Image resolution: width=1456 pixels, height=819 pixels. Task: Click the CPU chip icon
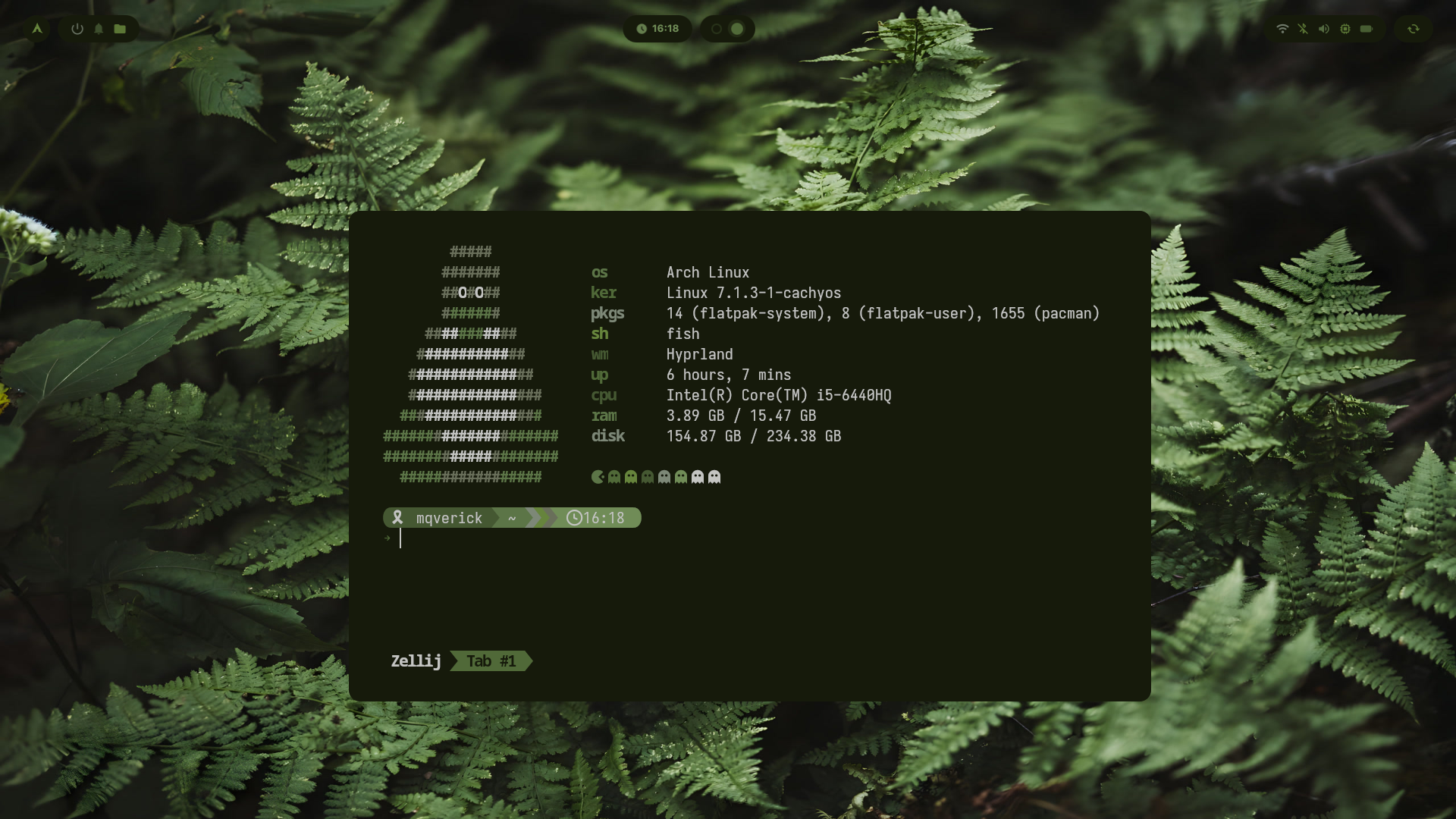pyautogui.click(x=1345, y=29)
